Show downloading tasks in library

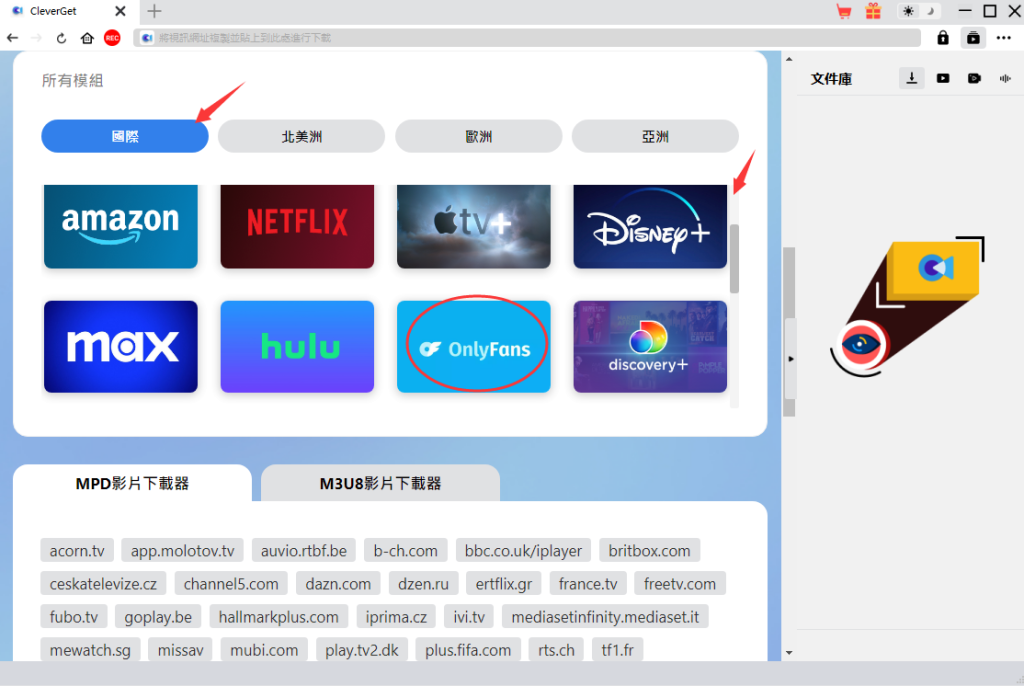coord(912,78)
